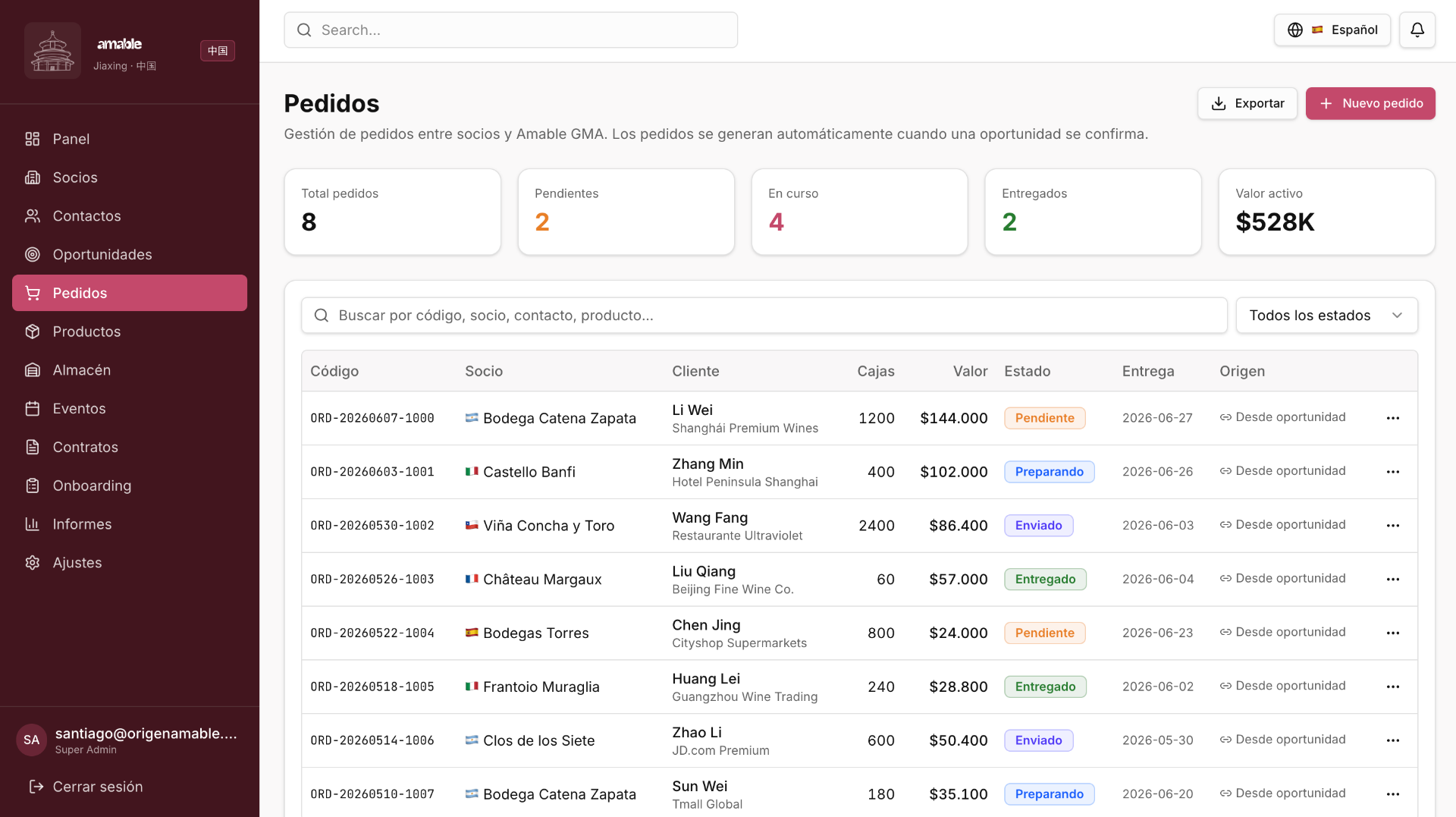Viewport: 1456px width, 817px height.
Task: Click the Panel dashboard icon in sidebar
Action: pyautogui.click(x=32, y=139)
